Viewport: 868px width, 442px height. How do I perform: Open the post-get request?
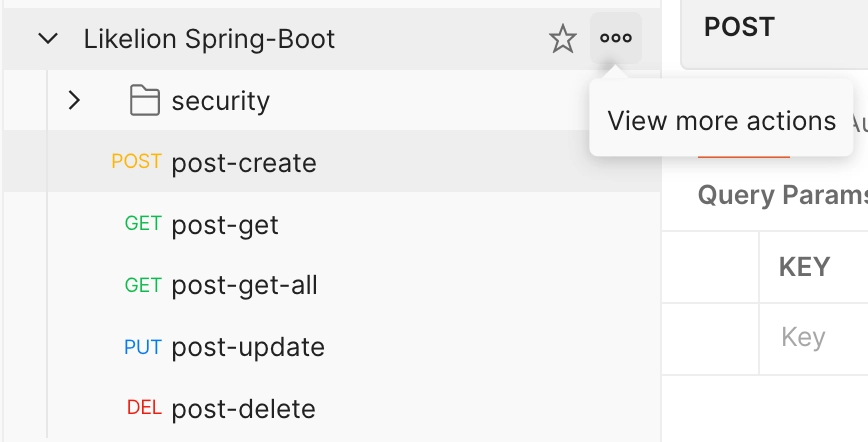click(x=225, y=224)
